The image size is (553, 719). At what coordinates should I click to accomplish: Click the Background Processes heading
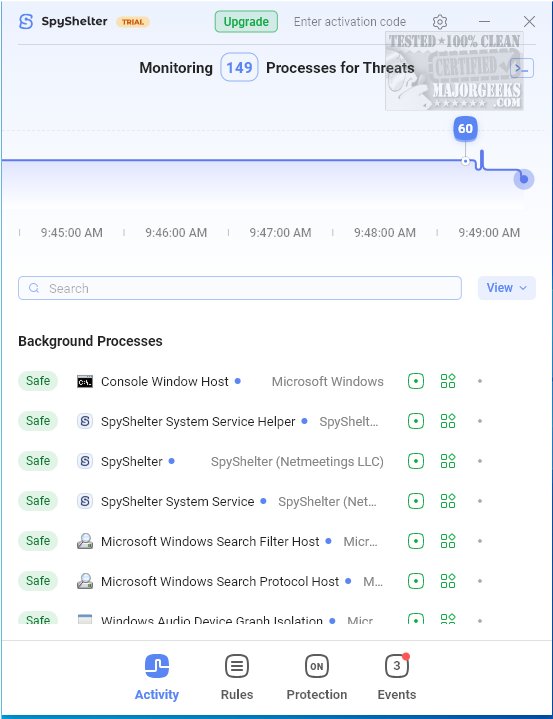point(90,341)
